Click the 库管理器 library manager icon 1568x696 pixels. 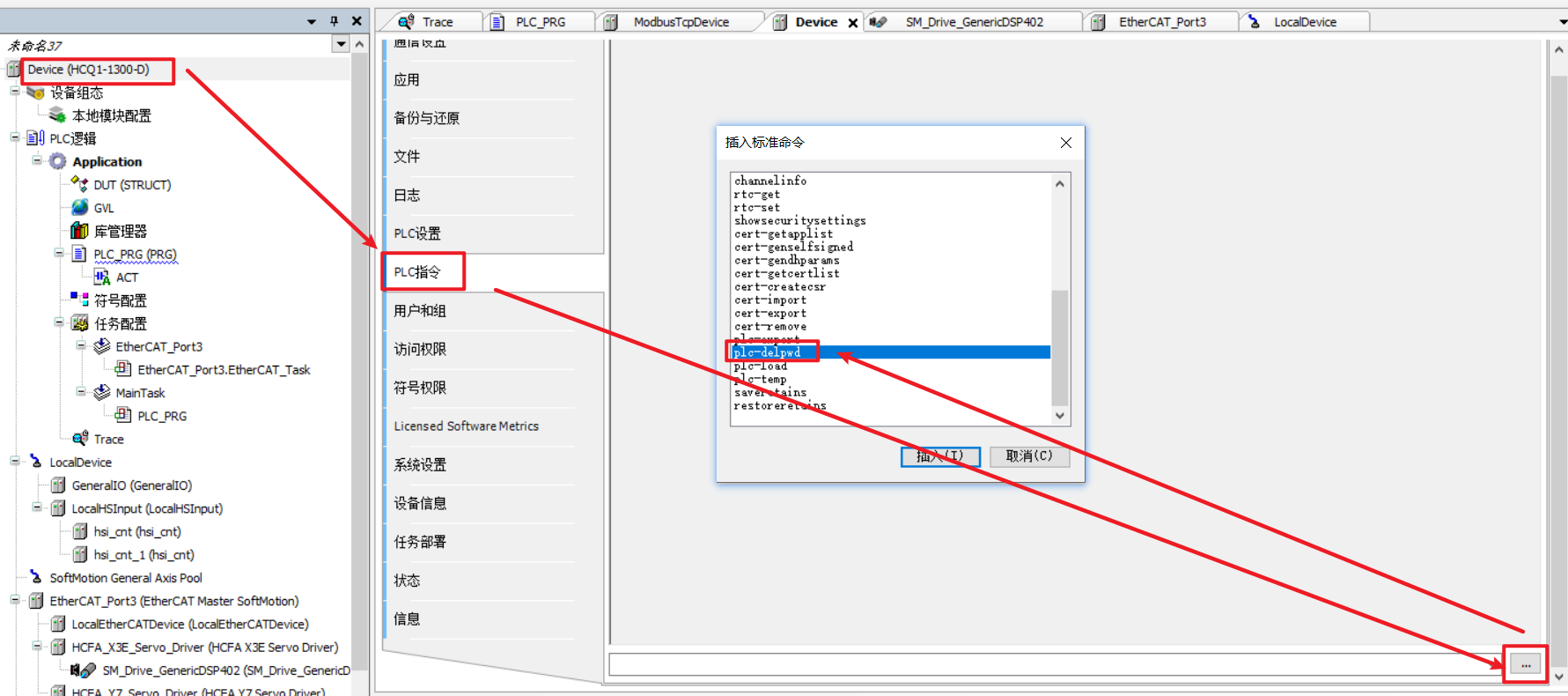(80, 231)
